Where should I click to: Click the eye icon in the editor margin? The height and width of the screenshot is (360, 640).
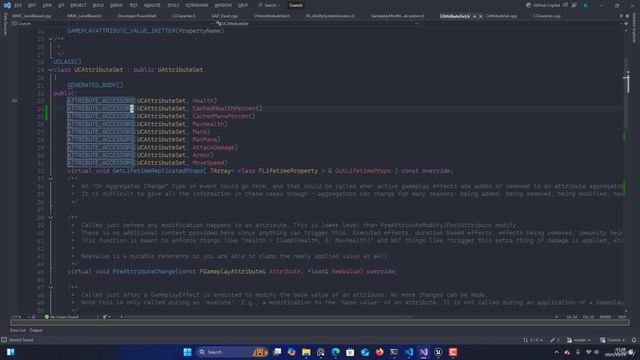point(15,100)
